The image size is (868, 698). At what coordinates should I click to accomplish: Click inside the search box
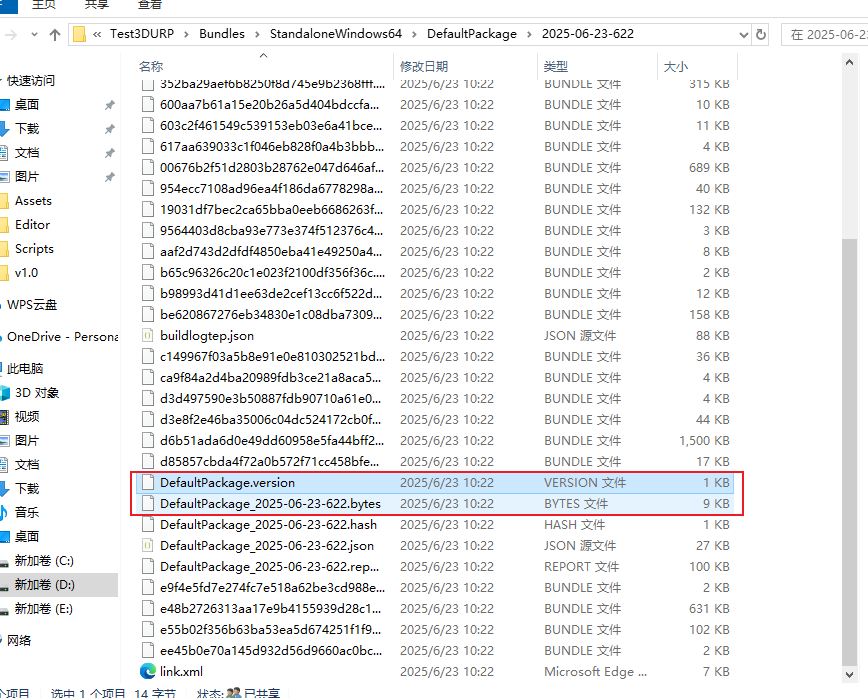click(825, 33)
